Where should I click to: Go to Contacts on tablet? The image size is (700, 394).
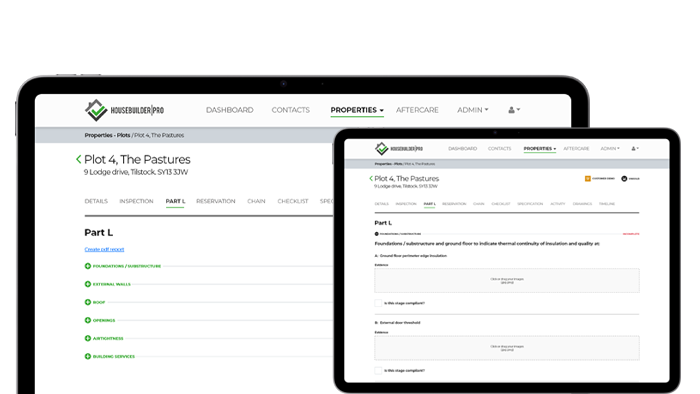[499, 149]
